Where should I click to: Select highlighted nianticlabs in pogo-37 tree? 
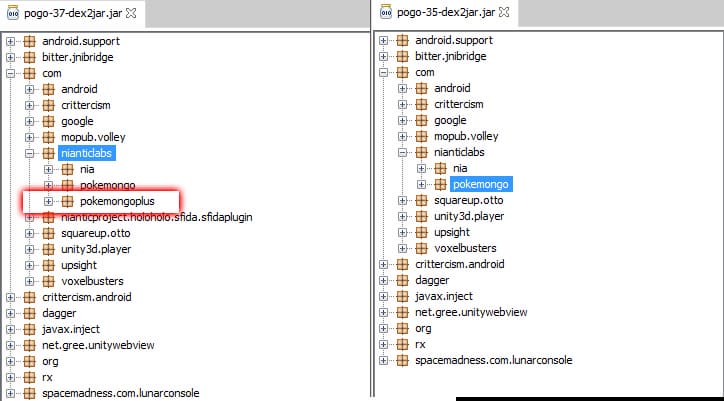click(x=87, y=153)
